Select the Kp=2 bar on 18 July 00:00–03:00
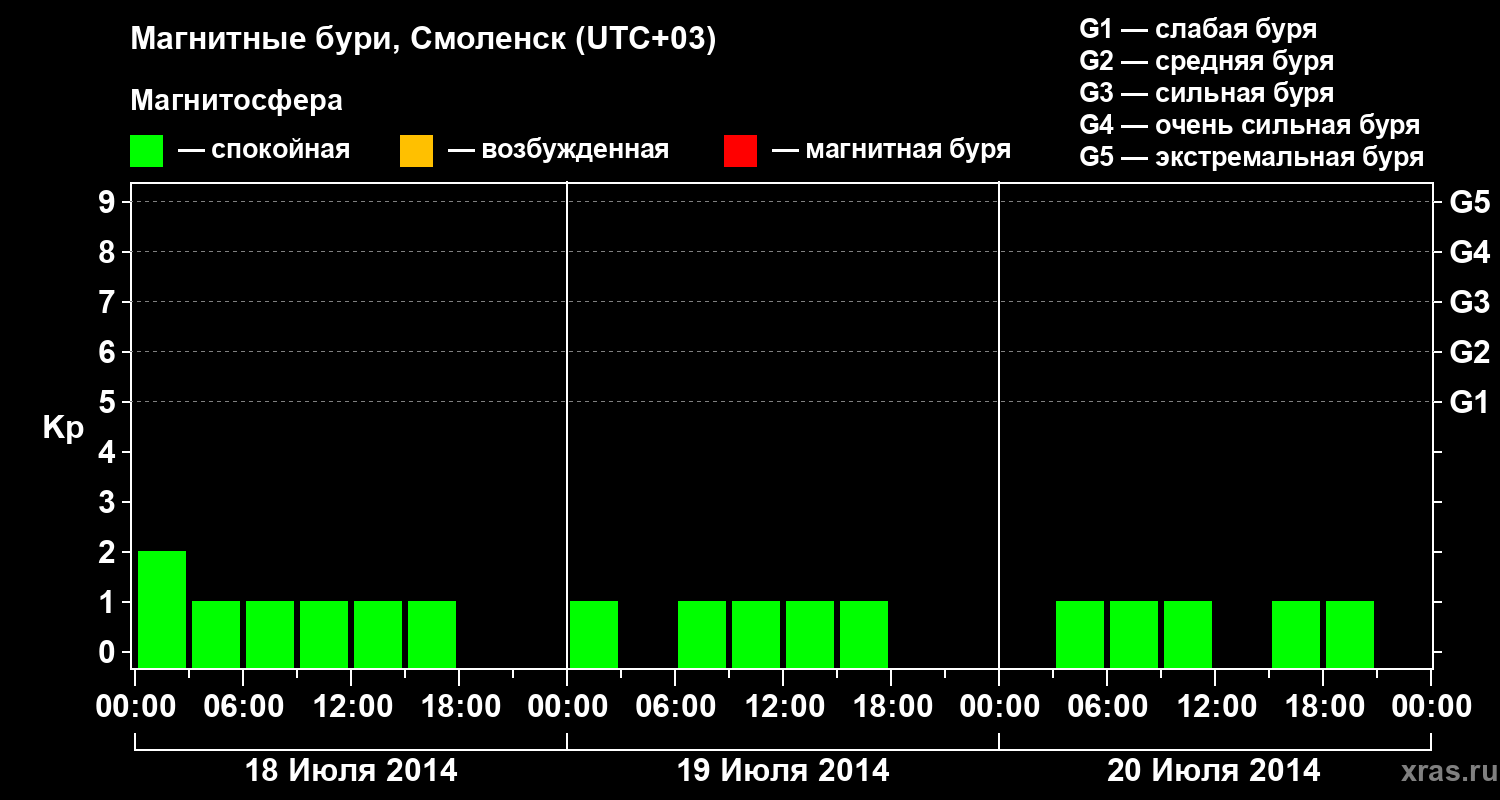This screenshot has height=800, width=1500. [162, 609]
